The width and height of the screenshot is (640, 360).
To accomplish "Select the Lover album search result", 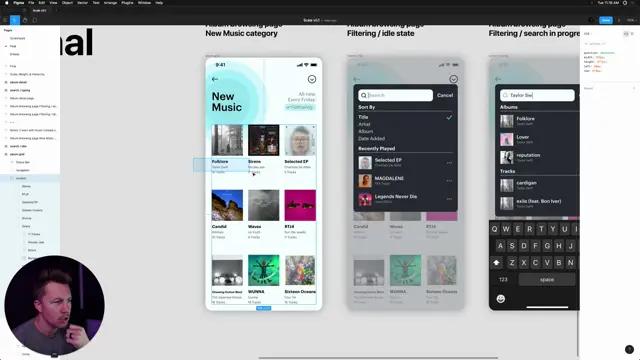I will [x=539, y=139].
